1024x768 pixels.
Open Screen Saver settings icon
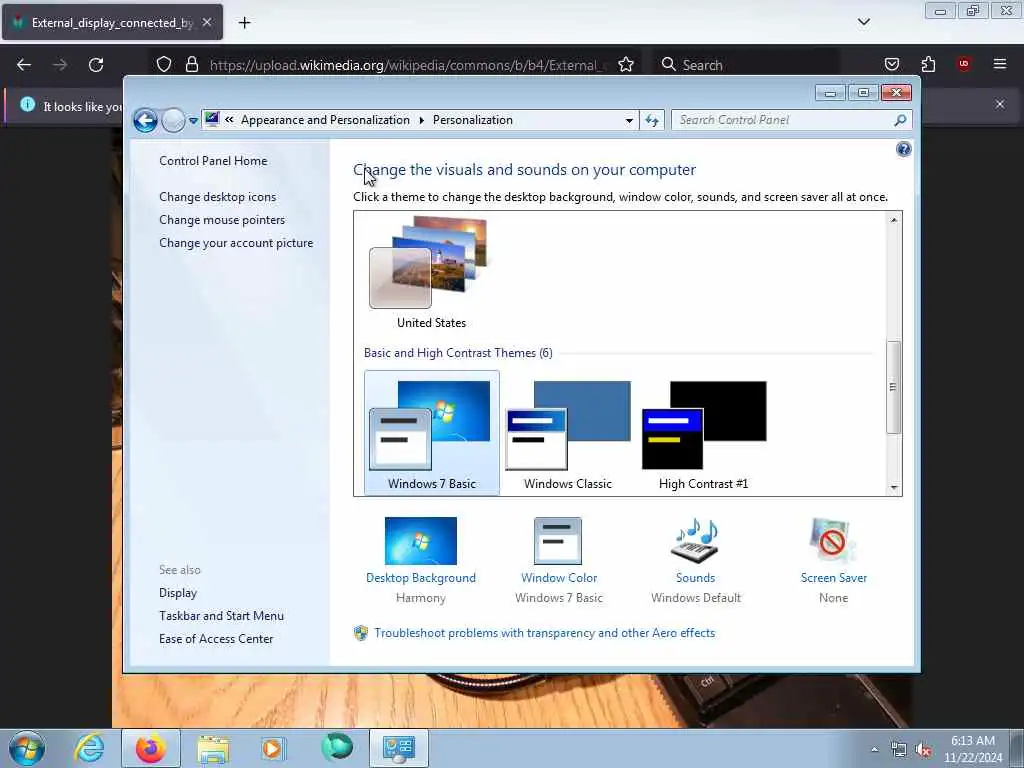pos(833,541)
